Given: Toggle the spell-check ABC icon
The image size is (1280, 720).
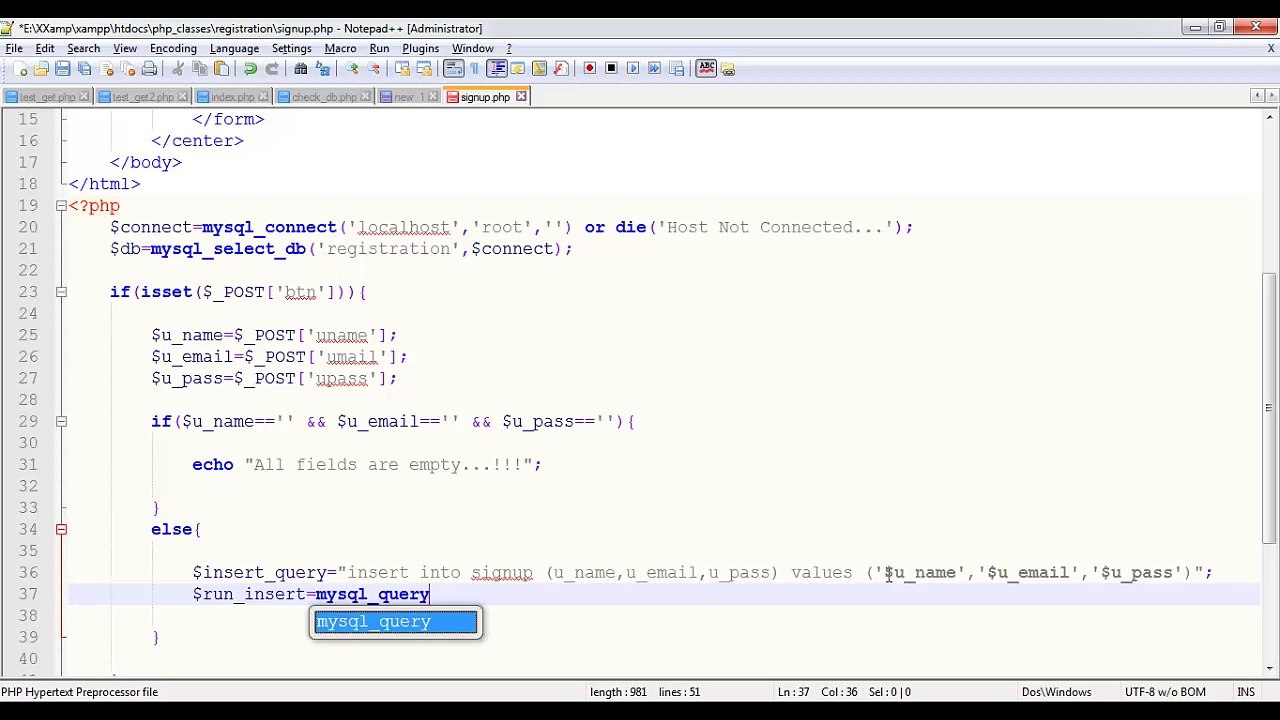Looking at the screenshot, I should [x=707, y=68].
